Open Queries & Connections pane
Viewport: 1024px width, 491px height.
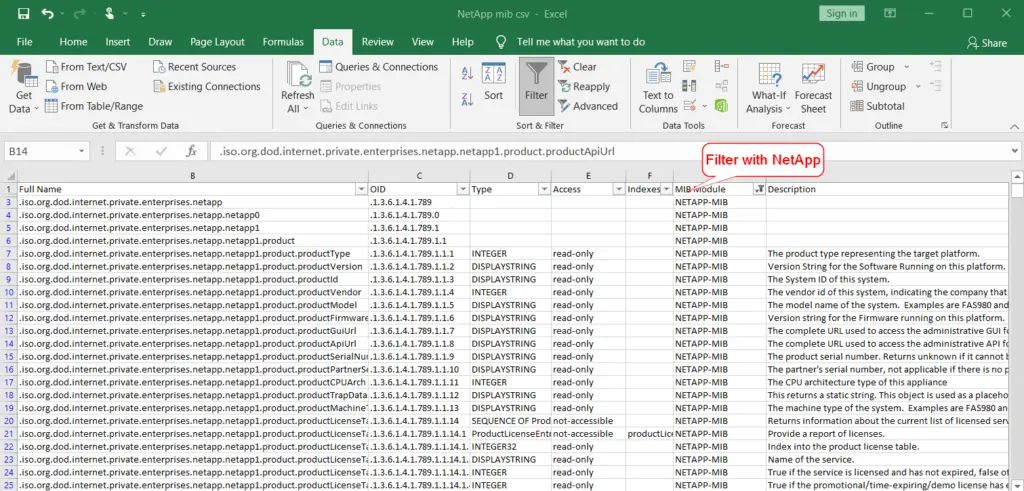coord(379,67)
